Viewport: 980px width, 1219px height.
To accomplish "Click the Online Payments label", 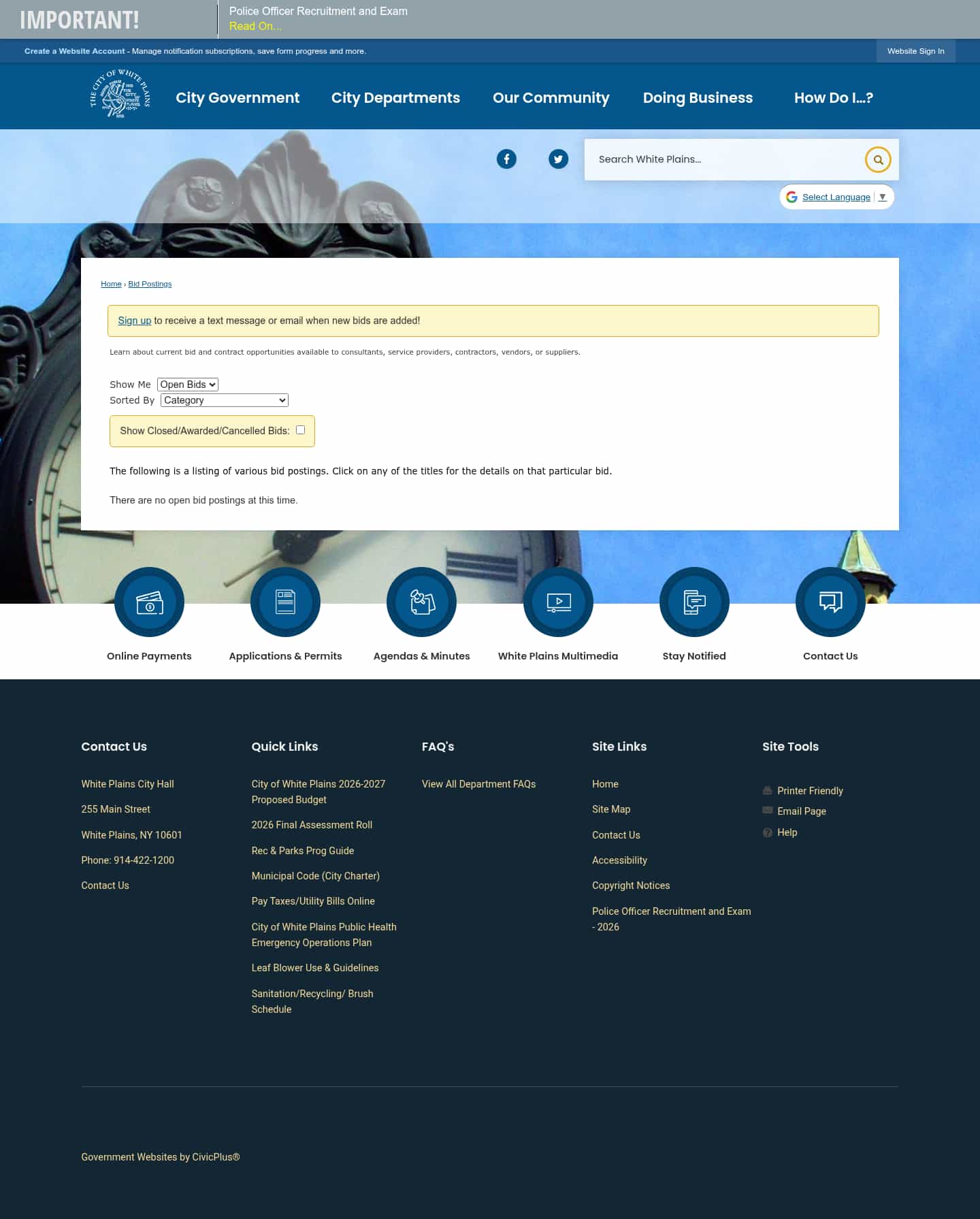I will coord(149,656).
